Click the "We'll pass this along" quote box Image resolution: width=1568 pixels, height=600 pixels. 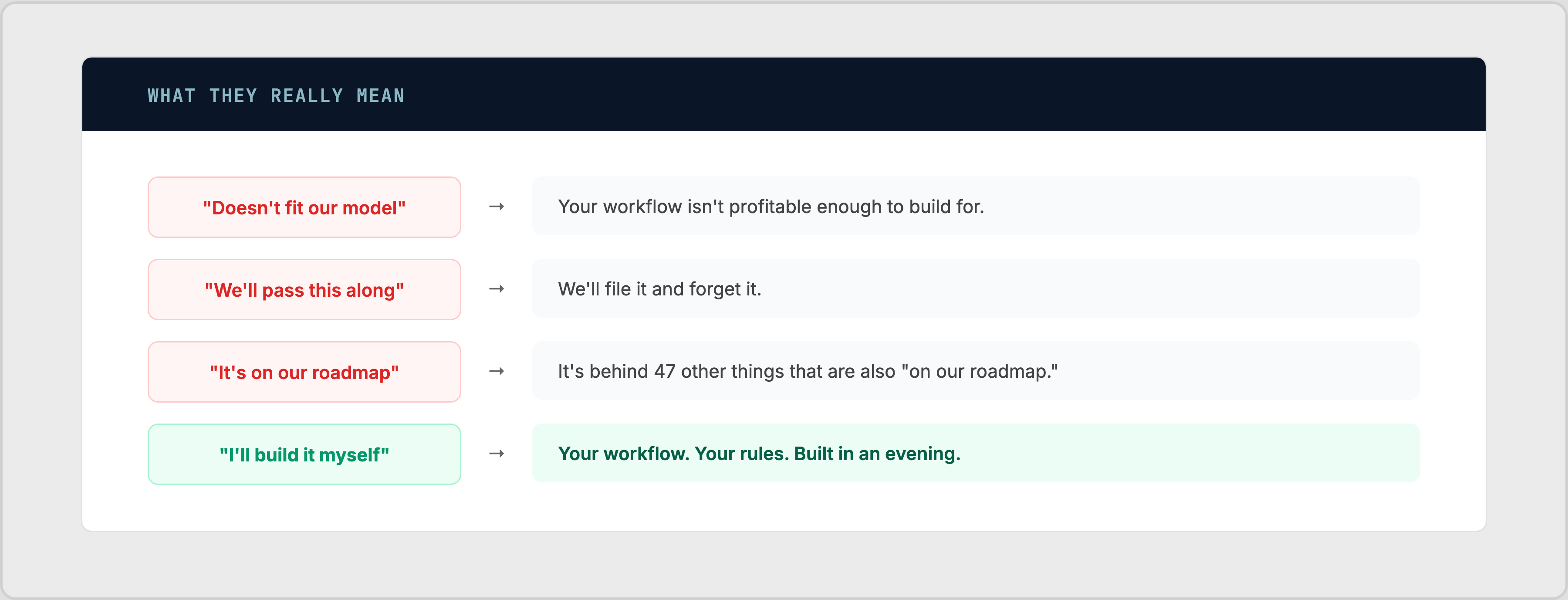click(x=304, y=290)
